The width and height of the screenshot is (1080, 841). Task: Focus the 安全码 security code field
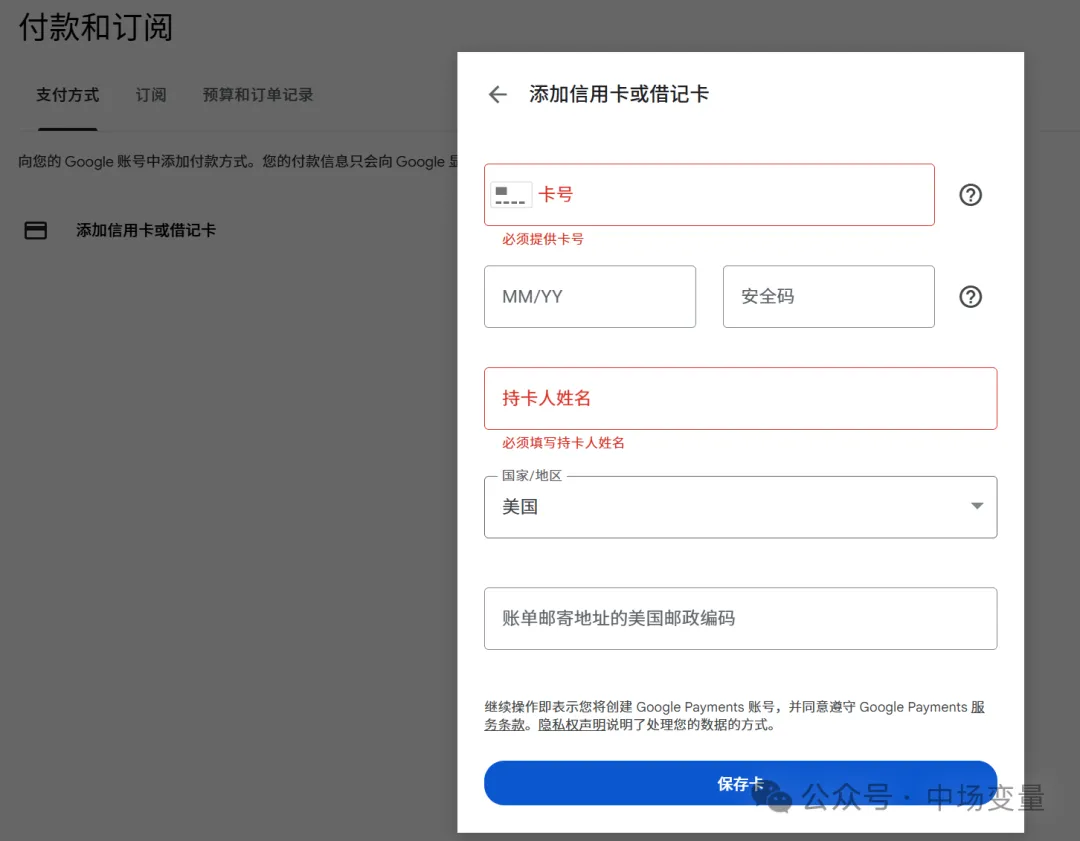click(x=829, y=297)
